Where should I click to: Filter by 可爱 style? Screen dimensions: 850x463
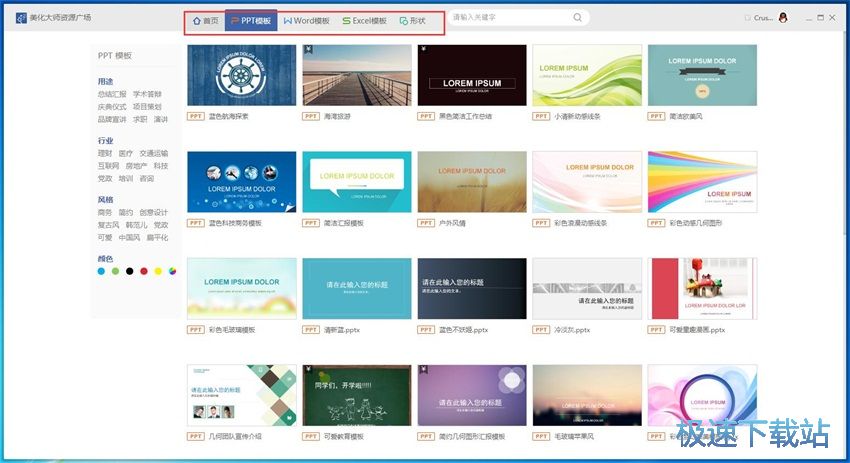105,237
